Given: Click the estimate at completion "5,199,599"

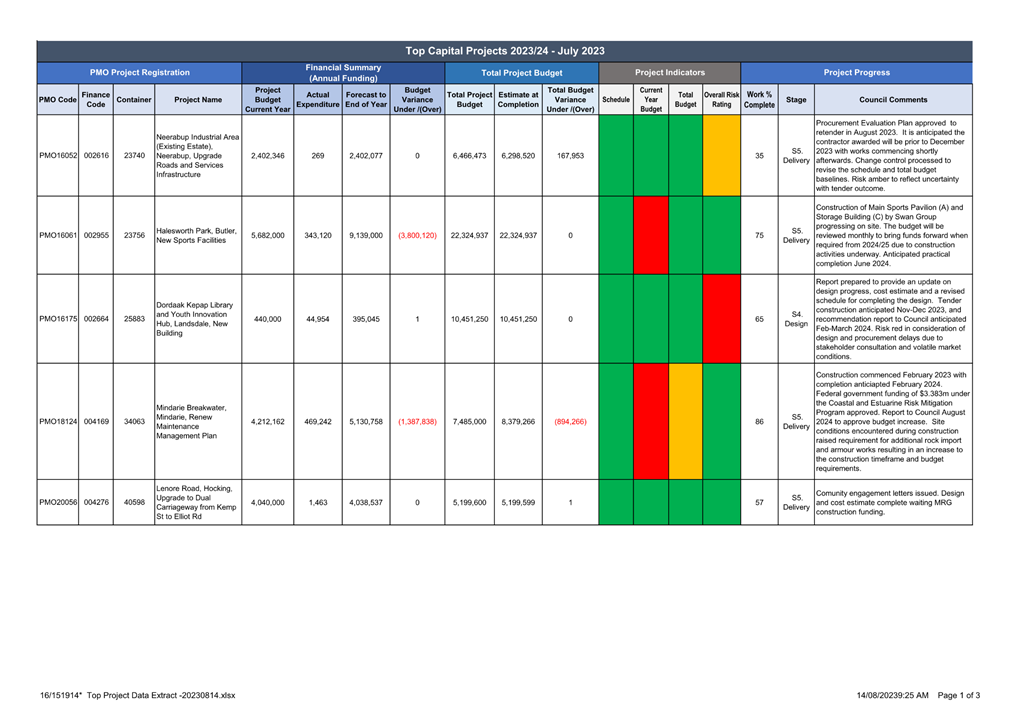Looking at the screenshot, I should (518, 502).
